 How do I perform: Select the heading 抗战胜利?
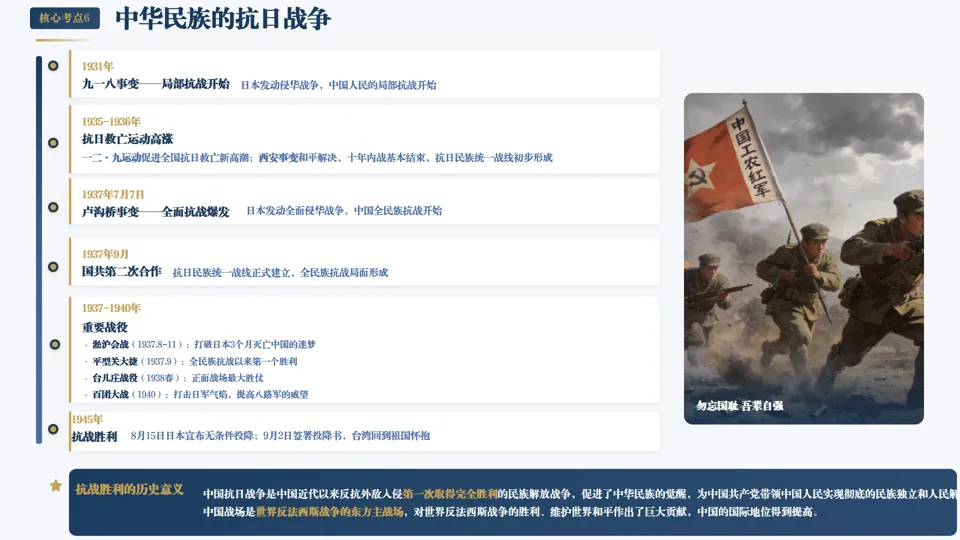tap(94, 437)
